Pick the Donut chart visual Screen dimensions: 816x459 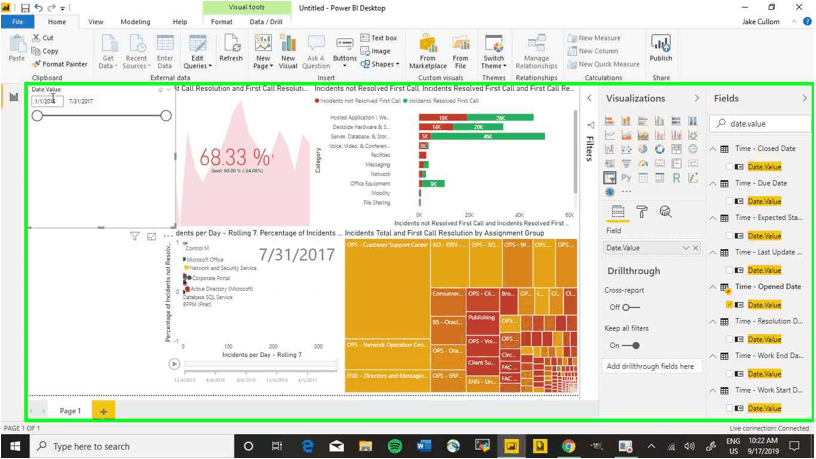659,149
